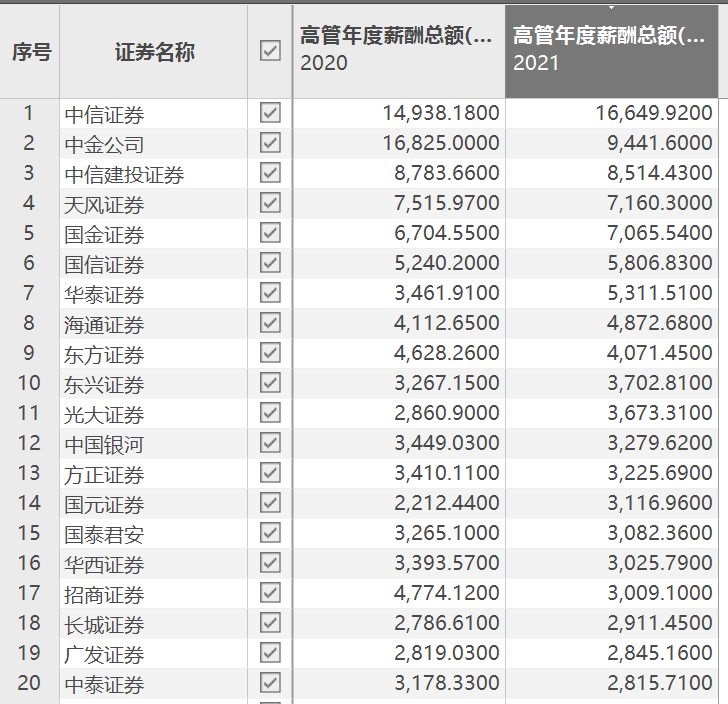
Task: Toggle checkbox for 东兴证券
Action: pyautogui.click(x=270, y=383)
